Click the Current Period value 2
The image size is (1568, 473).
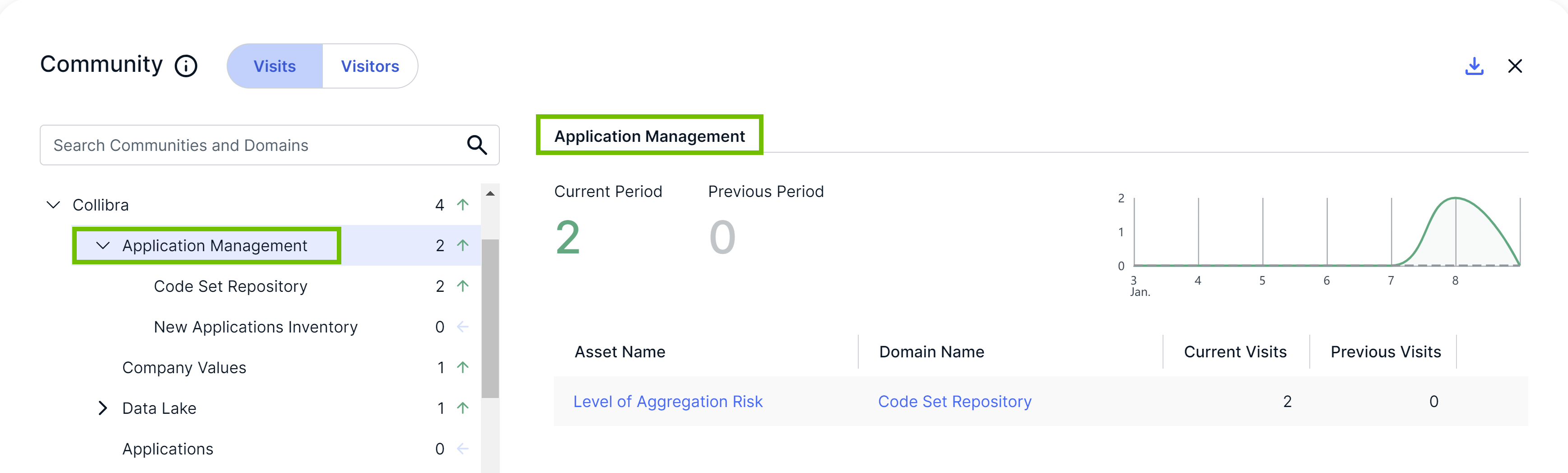568,238
